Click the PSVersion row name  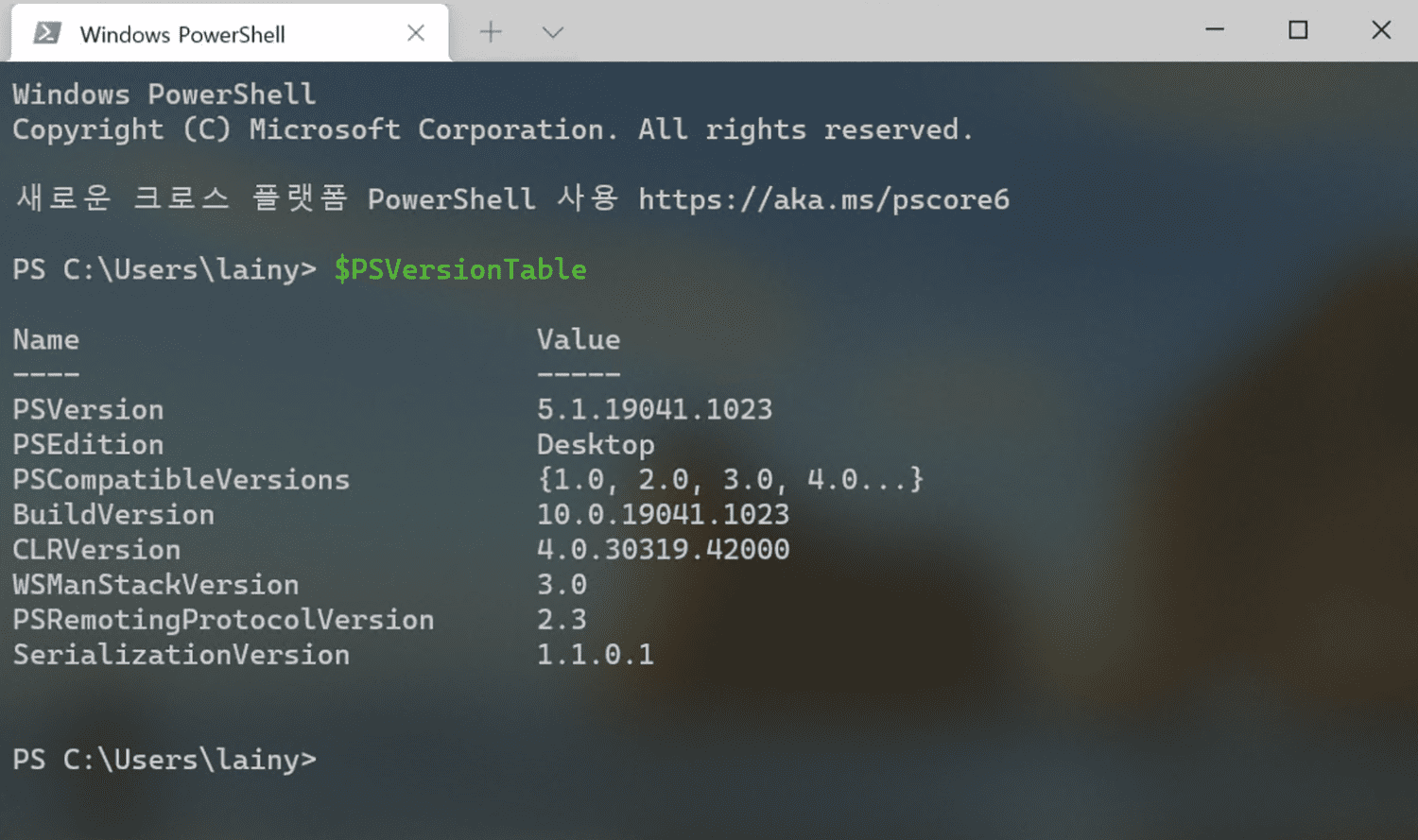[x=88, y=409]
